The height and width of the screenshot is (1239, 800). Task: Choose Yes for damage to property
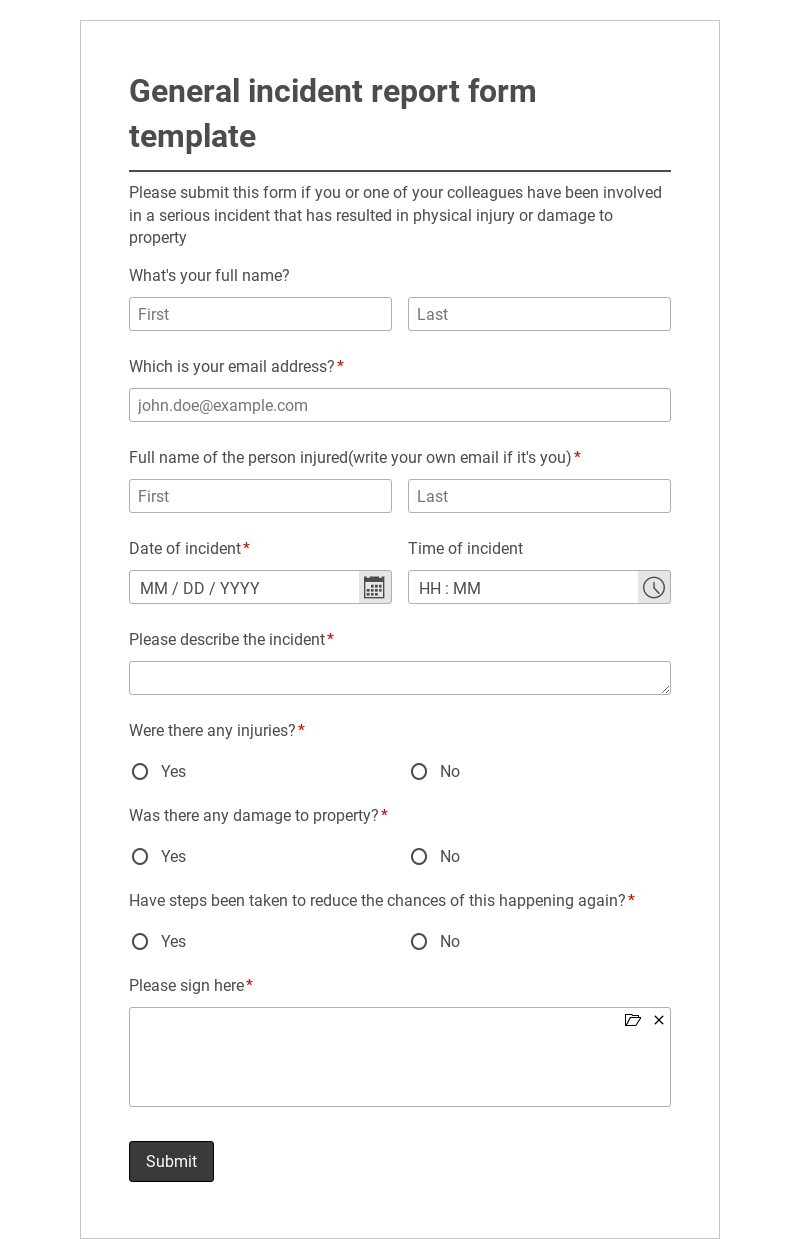140,857
